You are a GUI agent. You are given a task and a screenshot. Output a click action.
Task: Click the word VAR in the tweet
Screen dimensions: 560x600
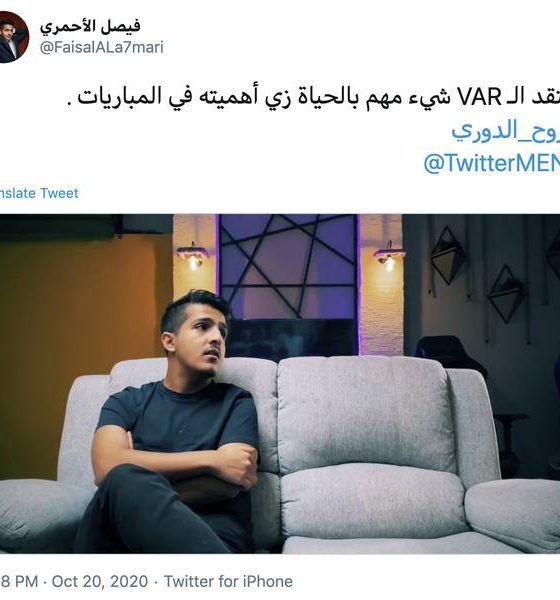[480, 97]
